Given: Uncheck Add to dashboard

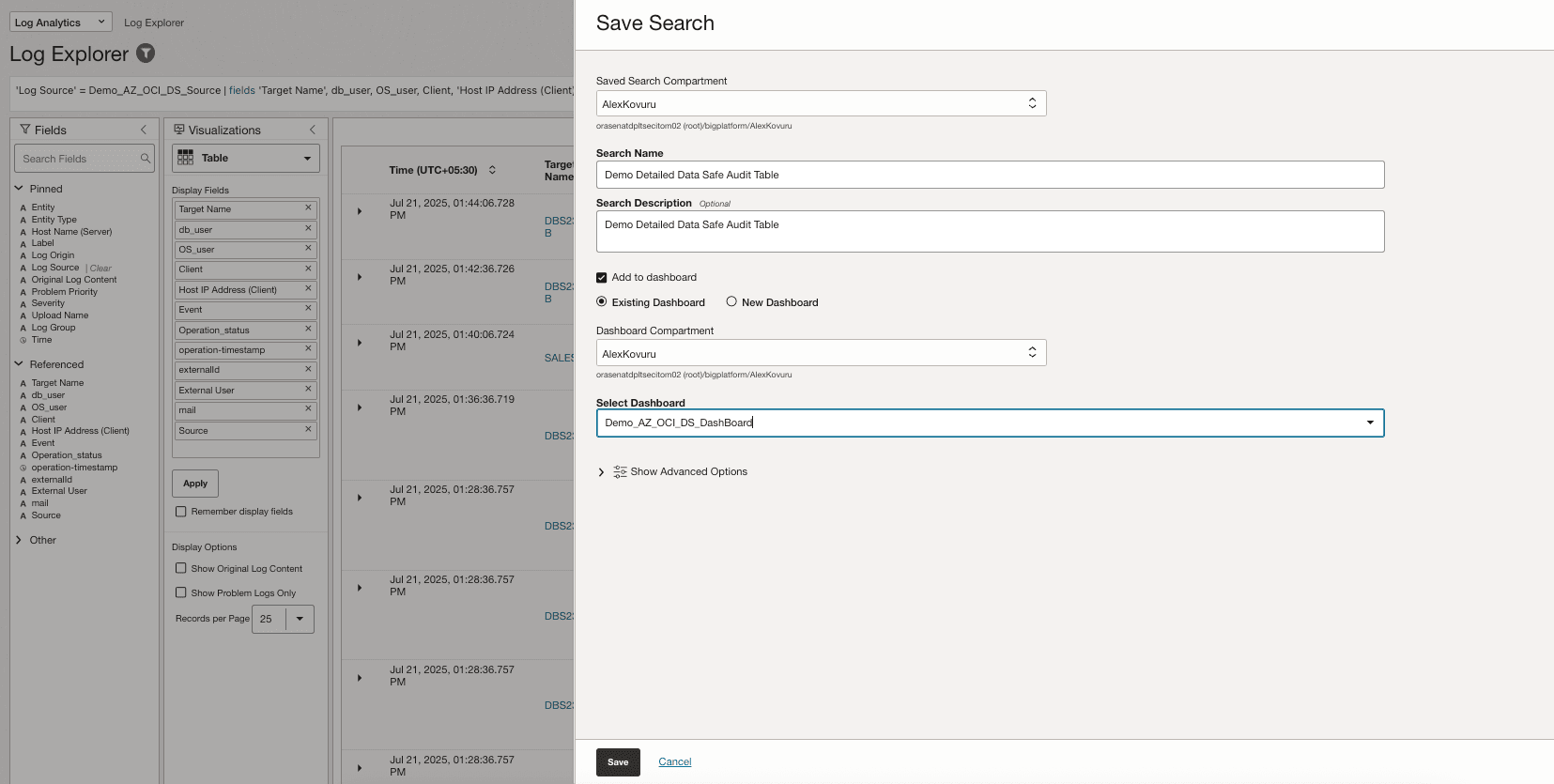Looking at the screenshot, I should tap(602, 278).
